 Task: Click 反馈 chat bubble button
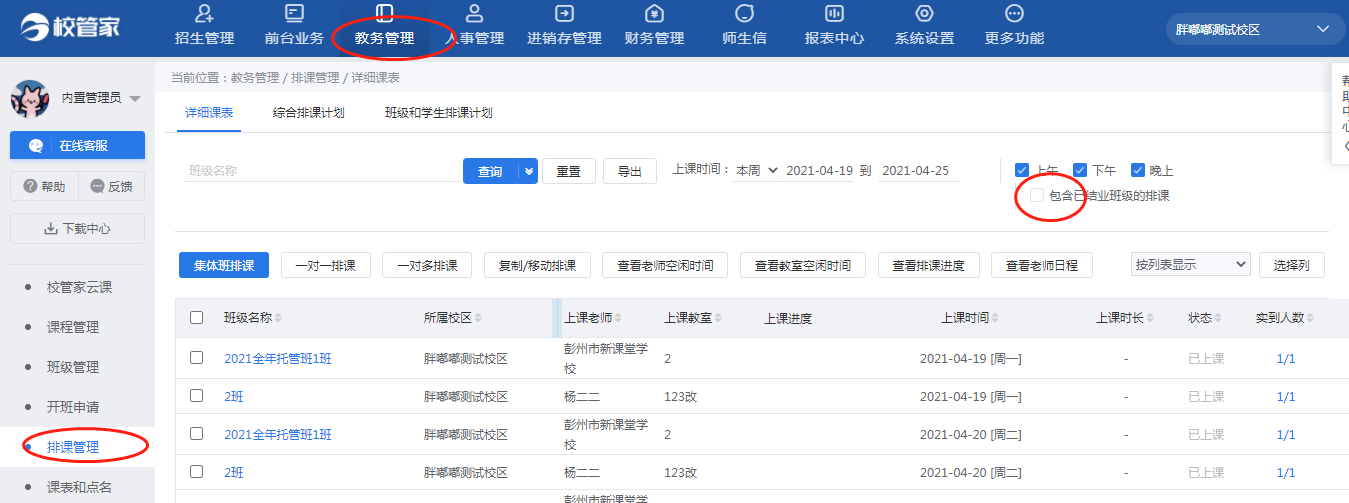click(111, 186)
